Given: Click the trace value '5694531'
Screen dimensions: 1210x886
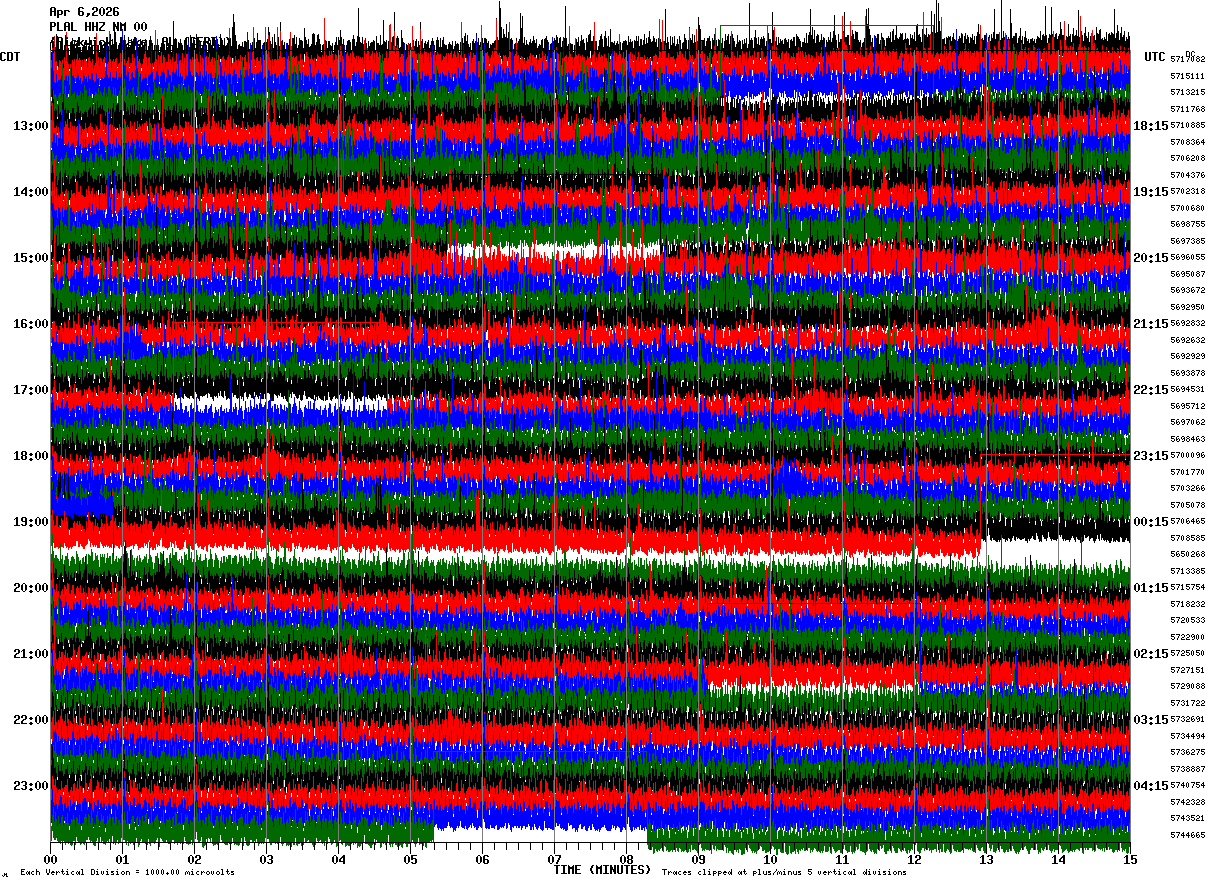Looking at the screenshot, I should click(1187, 389).
